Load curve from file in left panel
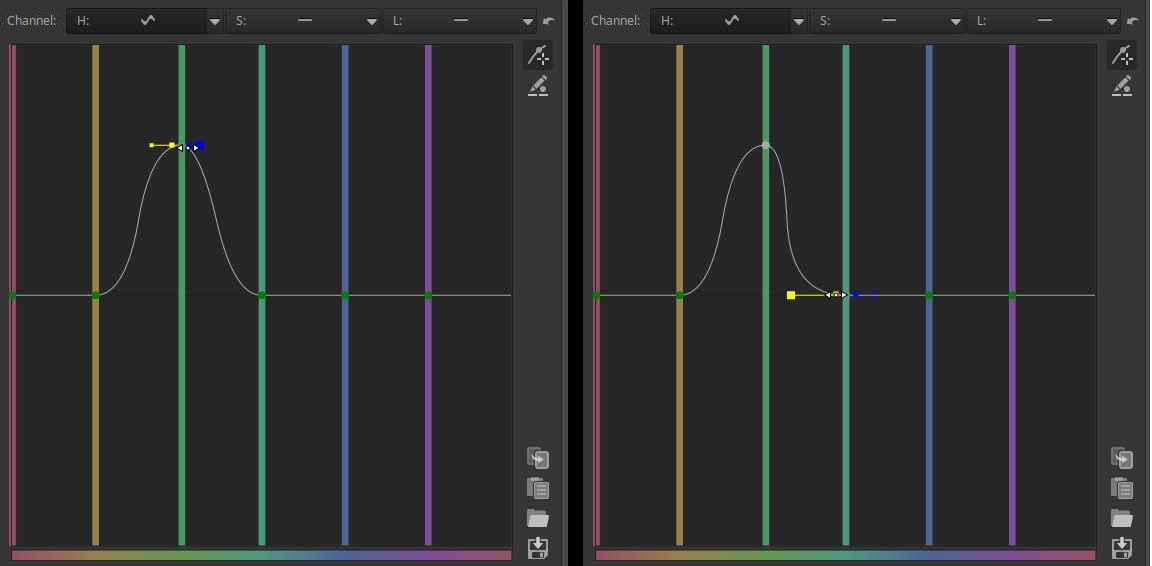The width and height of the screenshot is (1152, 566). (538, 518)
